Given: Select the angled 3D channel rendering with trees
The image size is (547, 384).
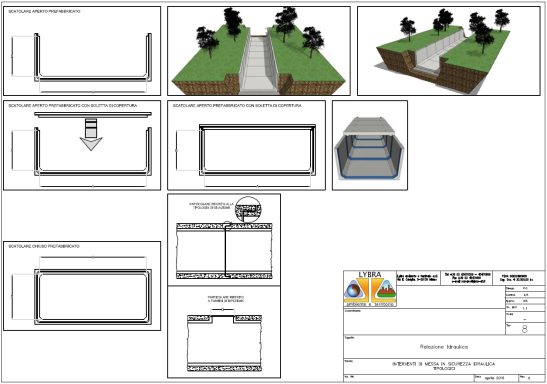Looking at the screenshot, I should pyautogui.click(x=449, y=51).
